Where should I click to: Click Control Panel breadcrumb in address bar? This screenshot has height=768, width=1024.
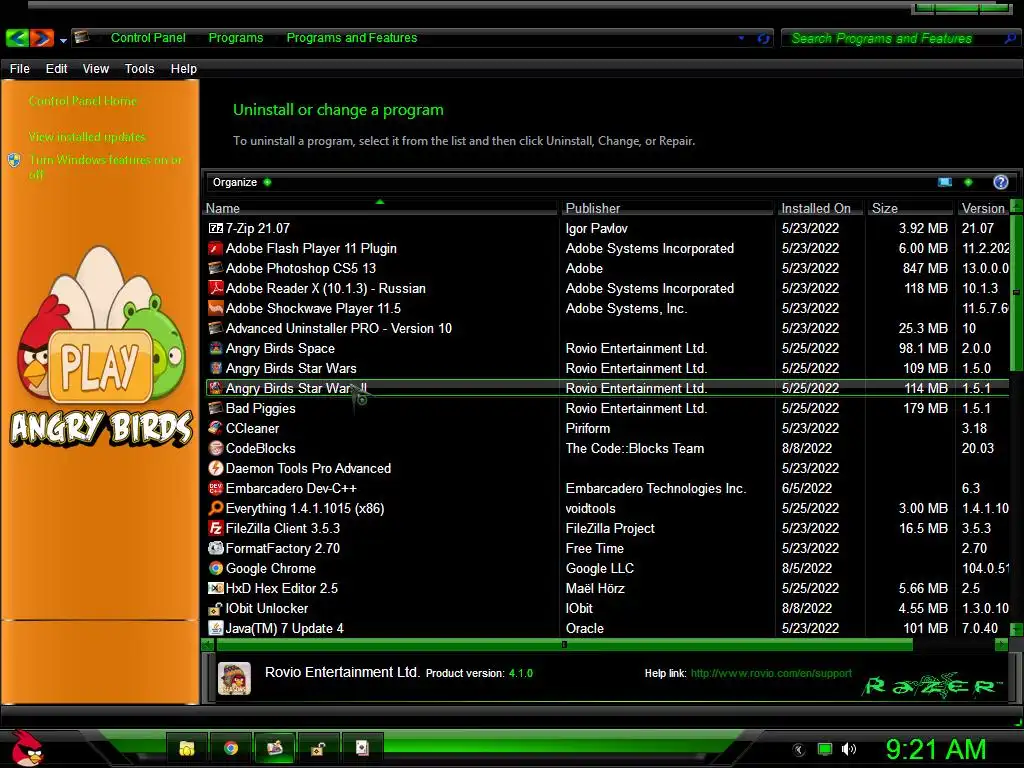(148, 38)
